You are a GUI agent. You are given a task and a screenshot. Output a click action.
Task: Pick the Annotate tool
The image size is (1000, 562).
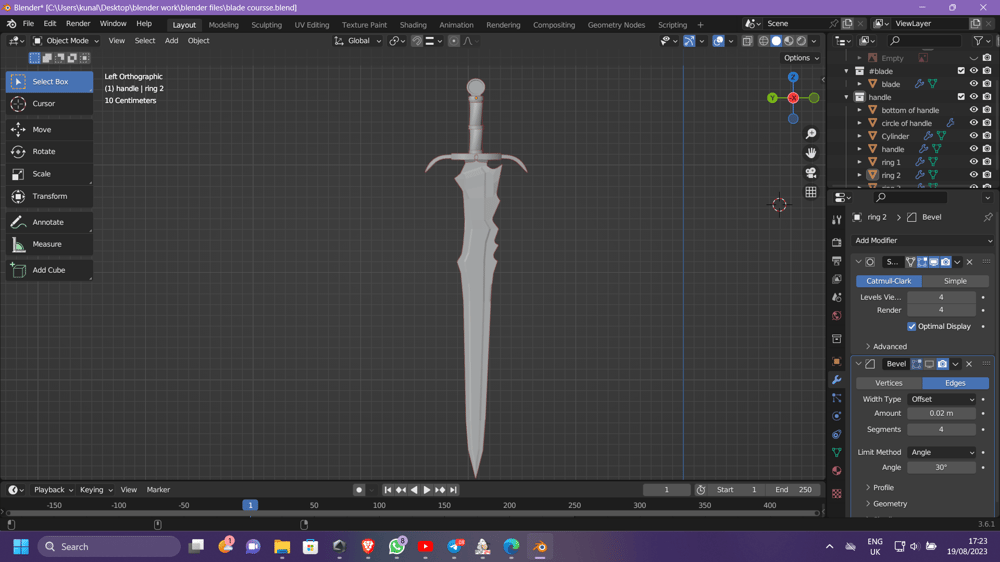click(x=49, y=222)
